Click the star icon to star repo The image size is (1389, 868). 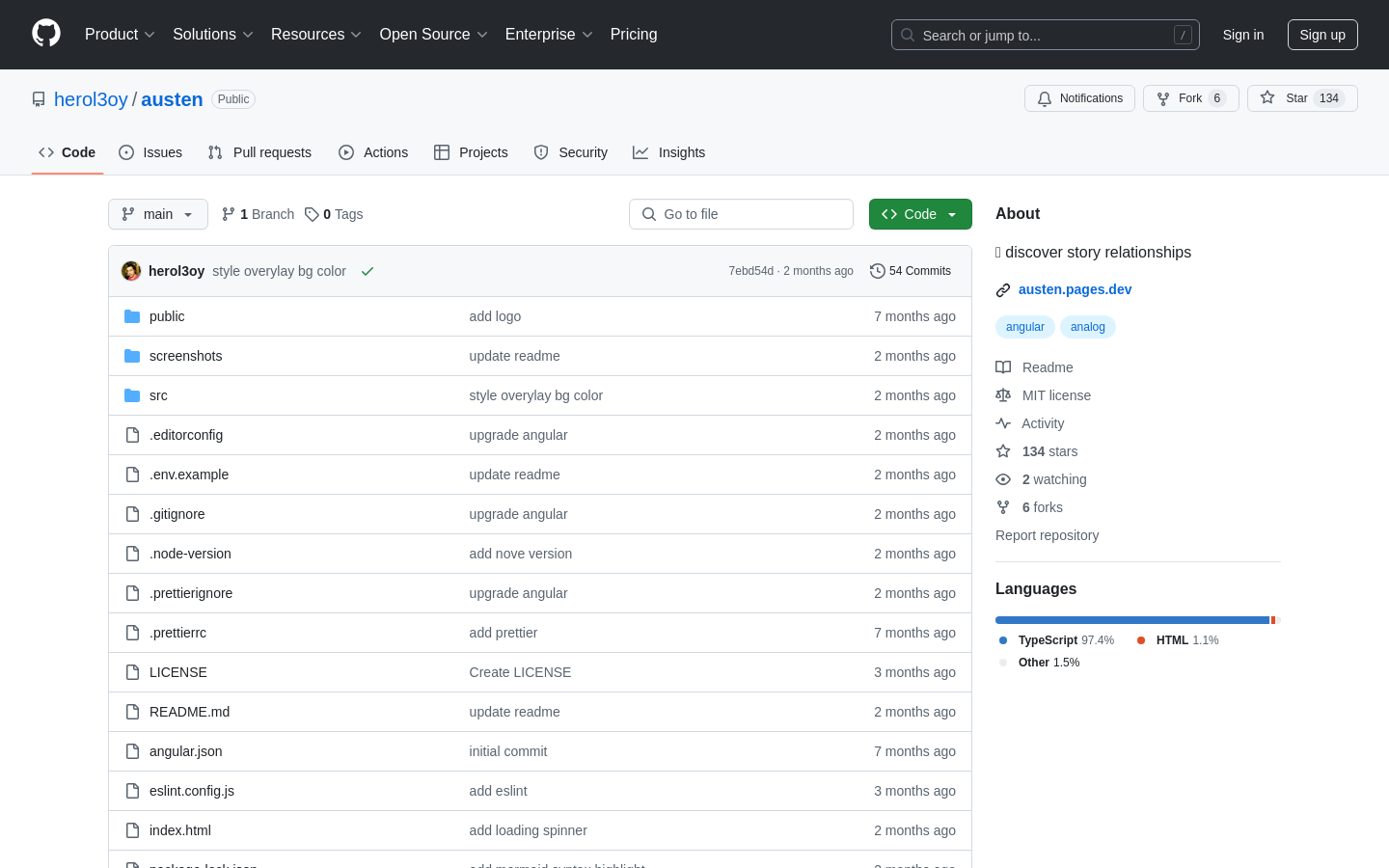1267,98
